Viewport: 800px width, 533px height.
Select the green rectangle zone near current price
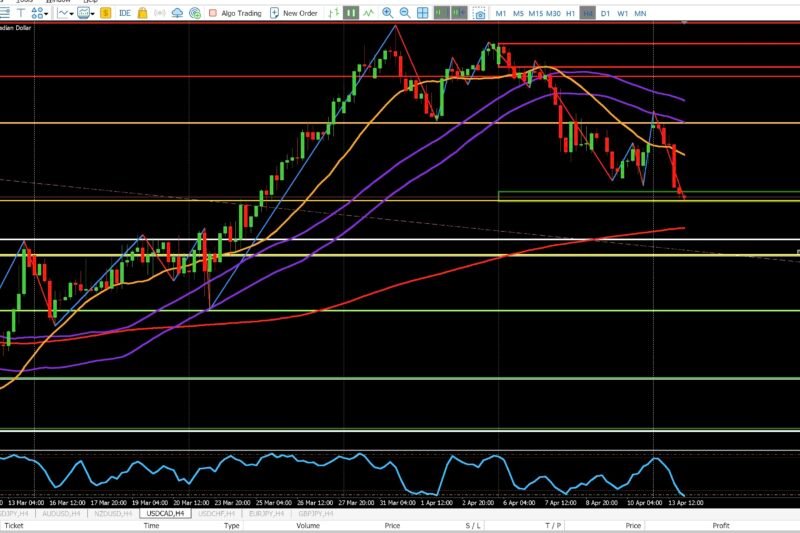point(648,196)
